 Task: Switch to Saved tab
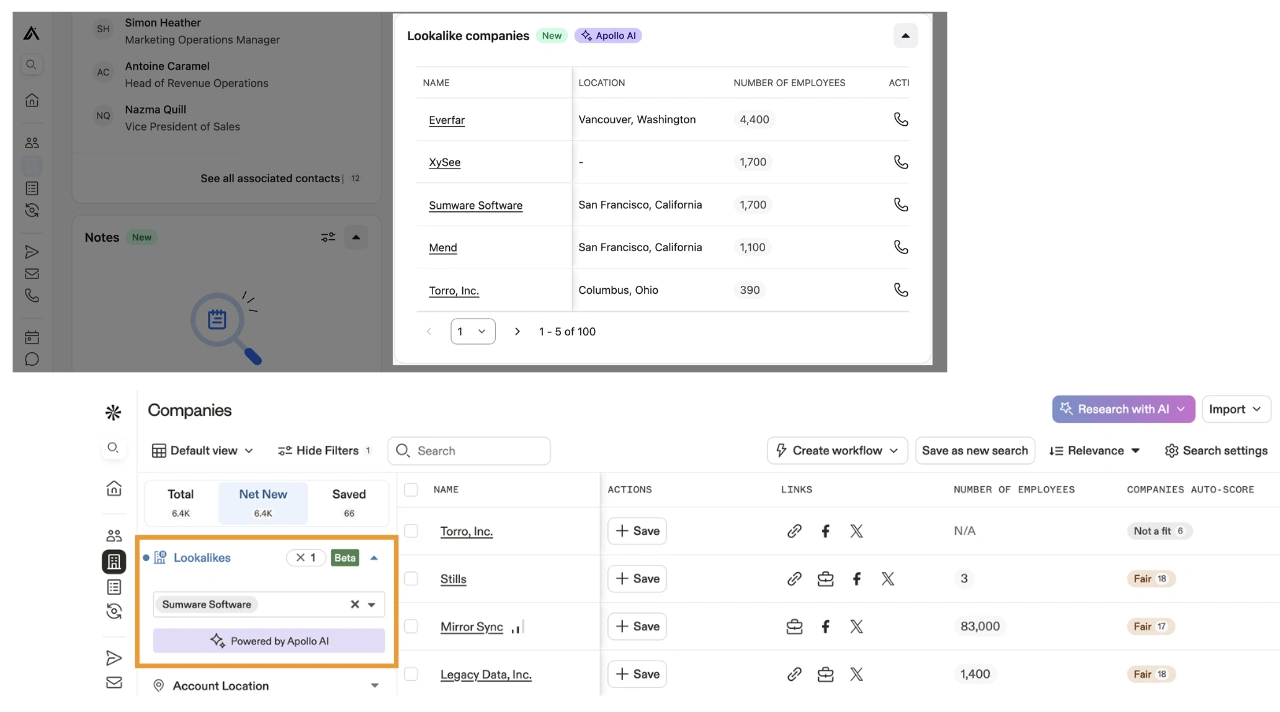349,502
